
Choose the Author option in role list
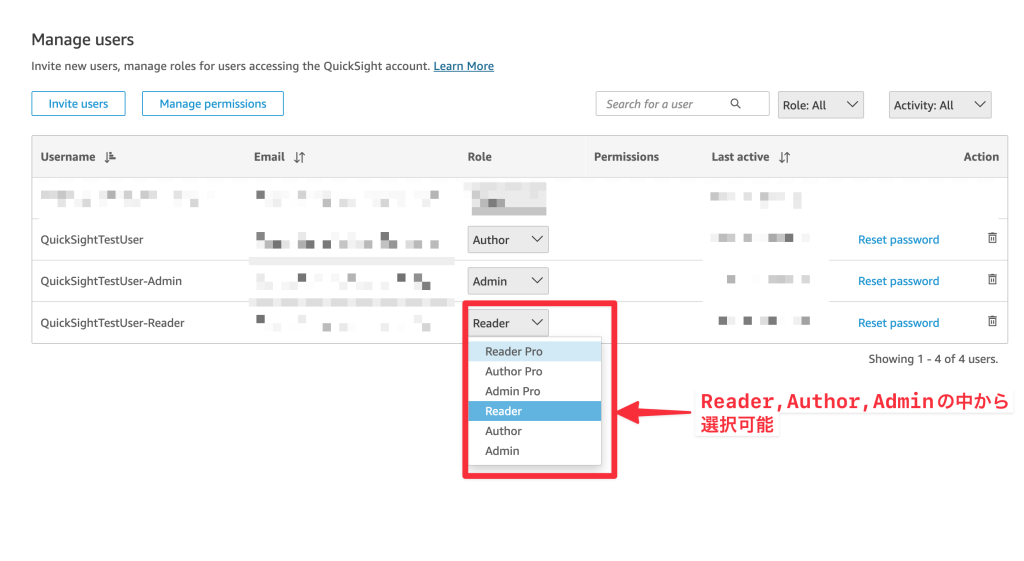coord(534,431)
